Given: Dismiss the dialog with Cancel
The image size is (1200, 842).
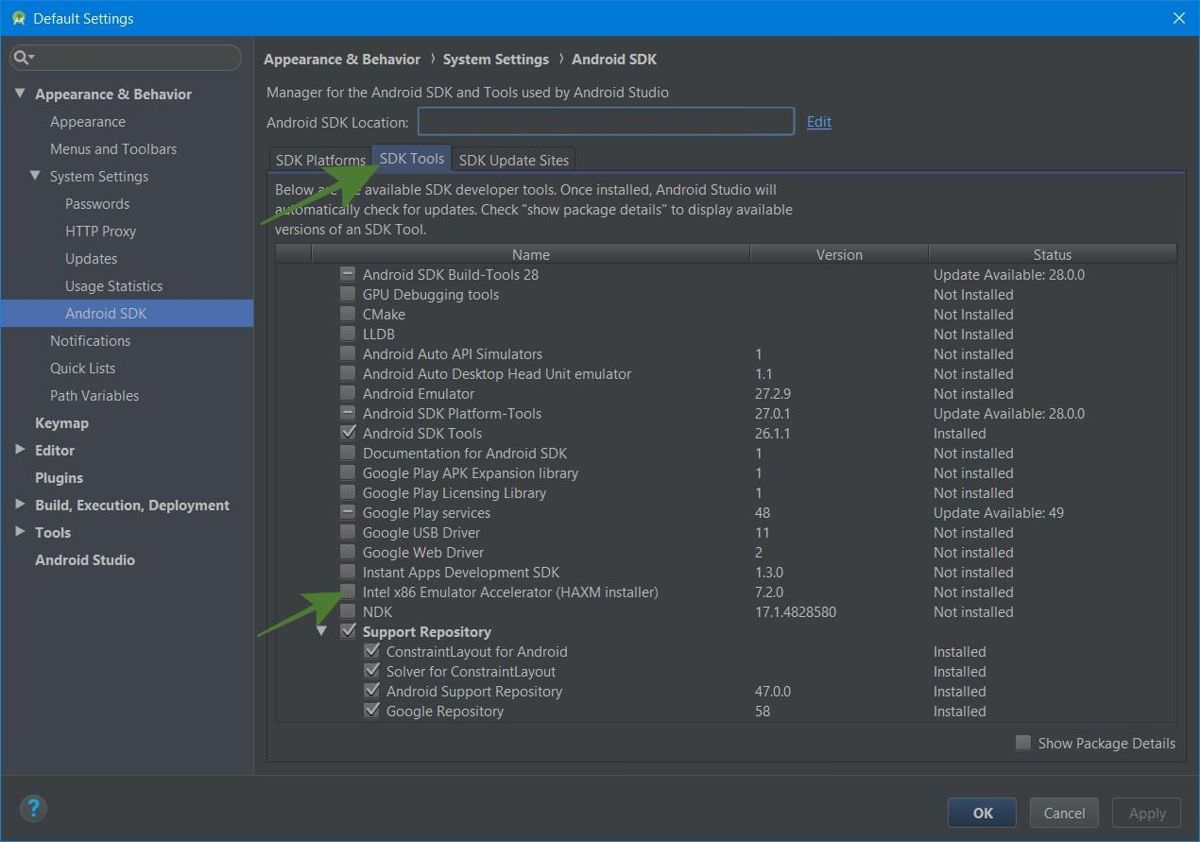Looking at the screenshot, I should [1064, 813].
